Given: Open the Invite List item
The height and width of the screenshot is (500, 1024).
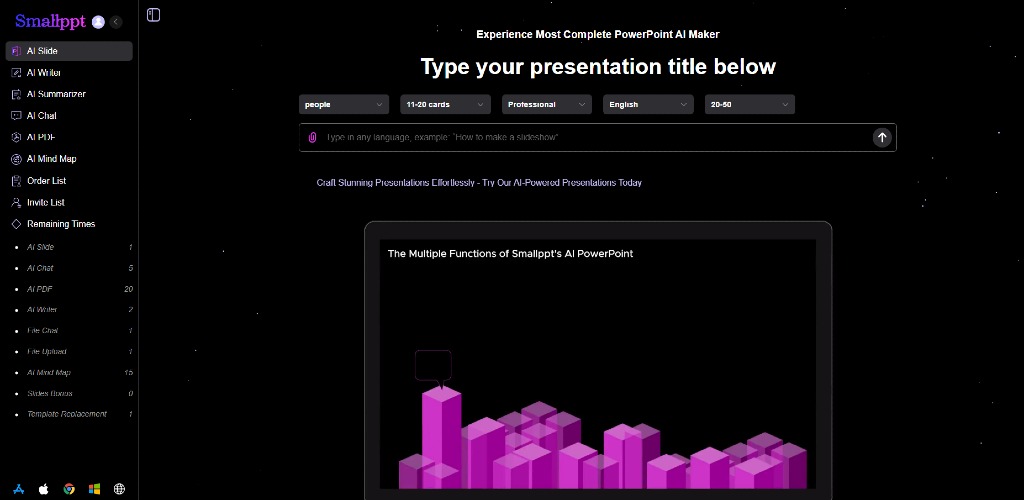Looking at the screenshot, I should [69, 202].
